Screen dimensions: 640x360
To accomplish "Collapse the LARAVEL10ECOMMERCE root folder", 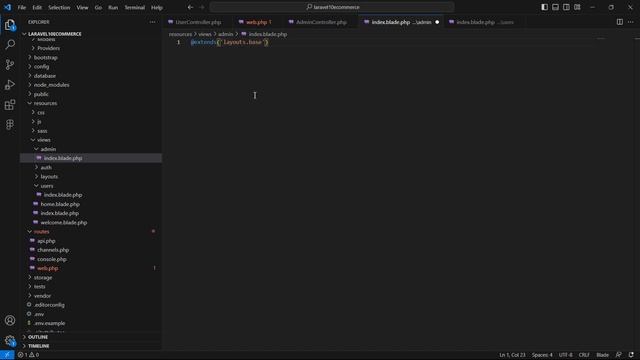I will pos(55,34).
